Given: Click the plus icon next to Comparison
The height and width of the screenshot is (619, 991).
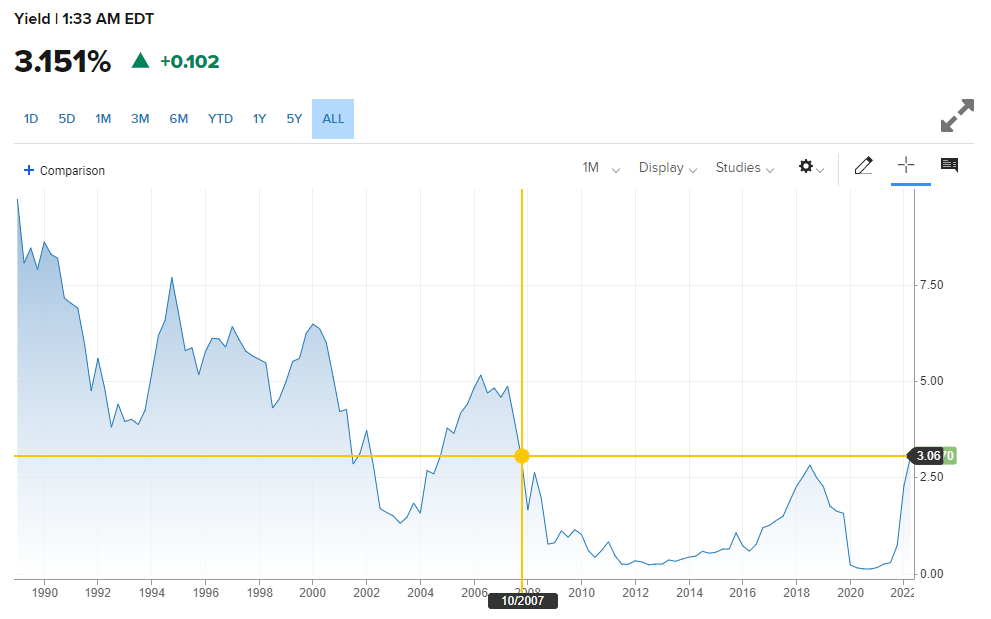Looking at the screenshot, I should coord(28,170).
